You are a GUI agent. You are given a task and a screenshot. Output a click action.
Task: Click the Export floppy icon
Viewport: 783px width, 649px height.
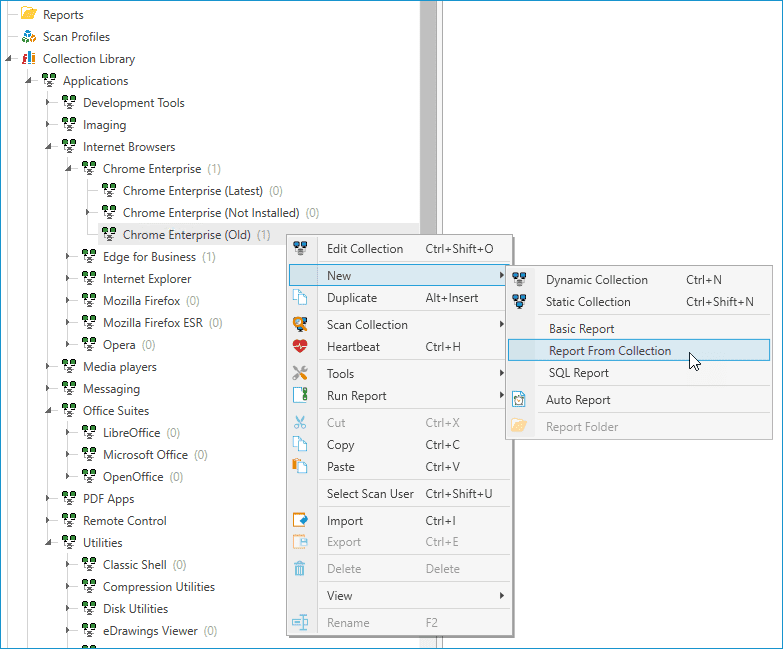pos(300,542)
